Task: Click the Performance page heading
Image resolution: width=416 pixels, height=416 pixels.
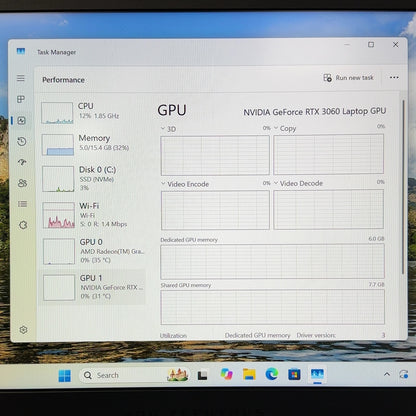Action: tap(63, 80)
